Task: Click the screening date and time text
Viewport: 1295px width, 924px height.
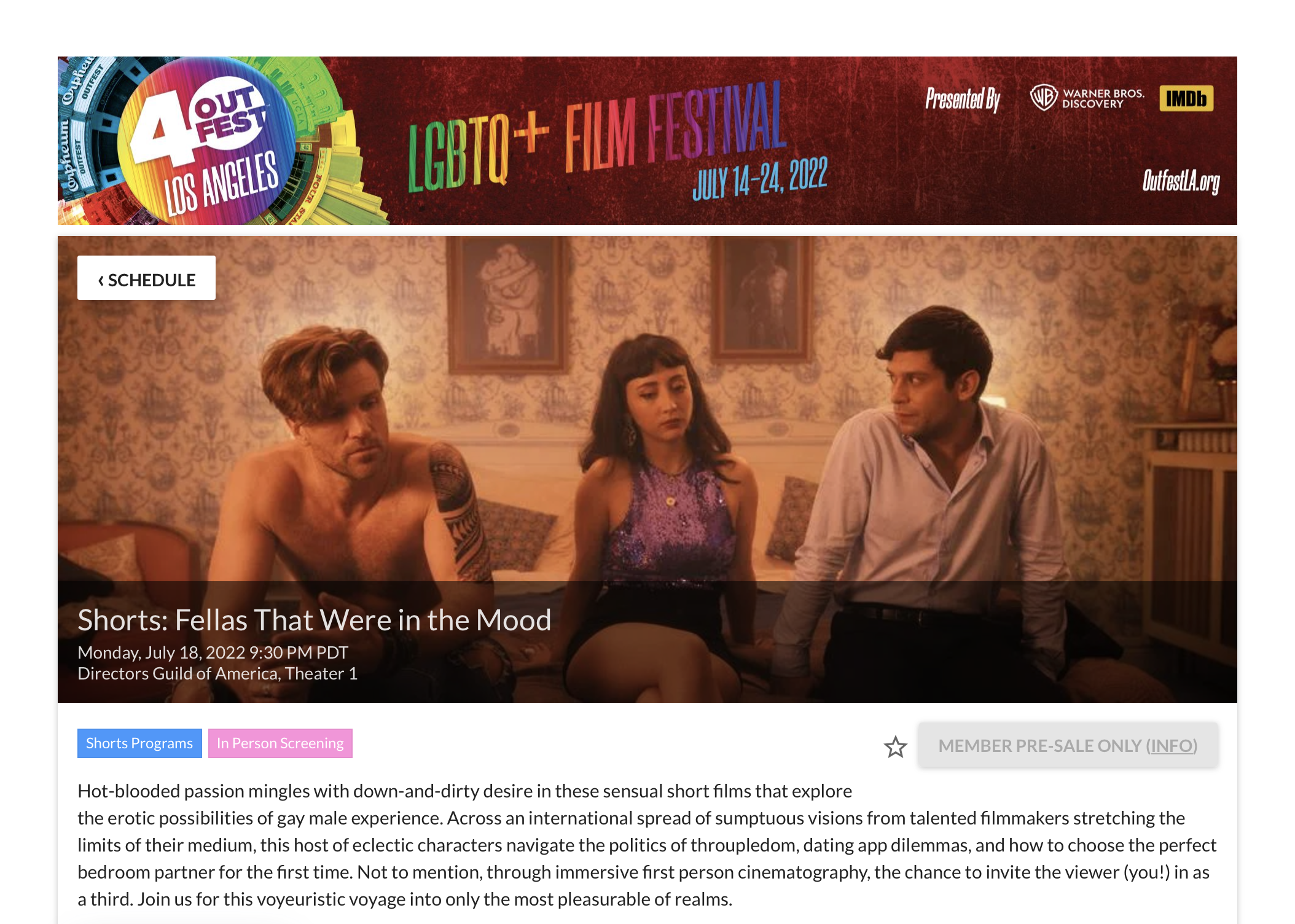Action: pos(213,652)
